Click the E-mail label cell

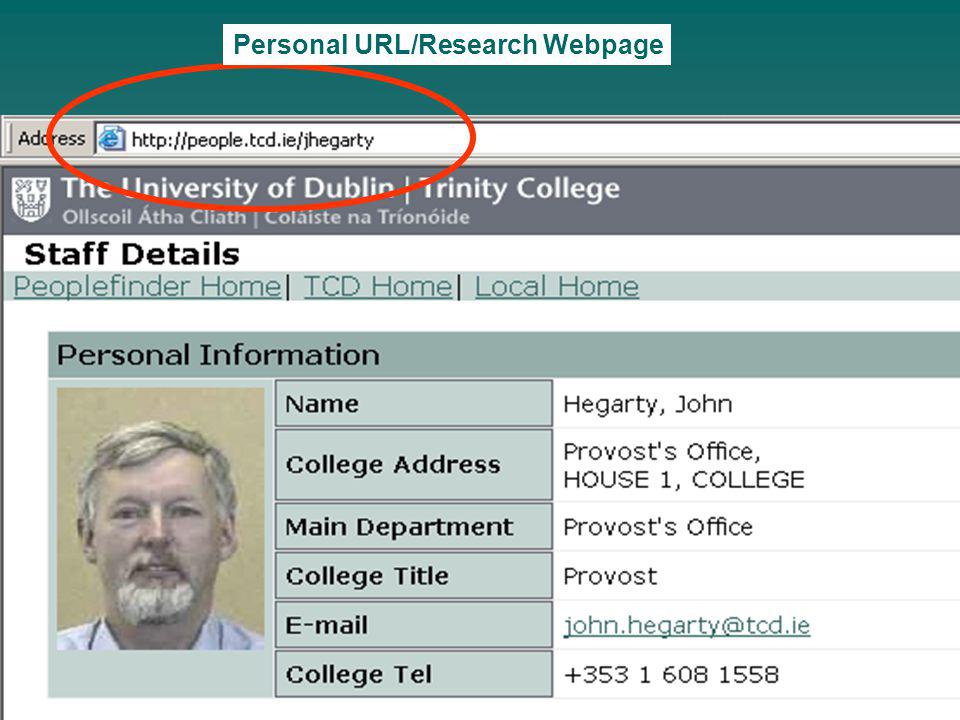[x=414, y=625]
